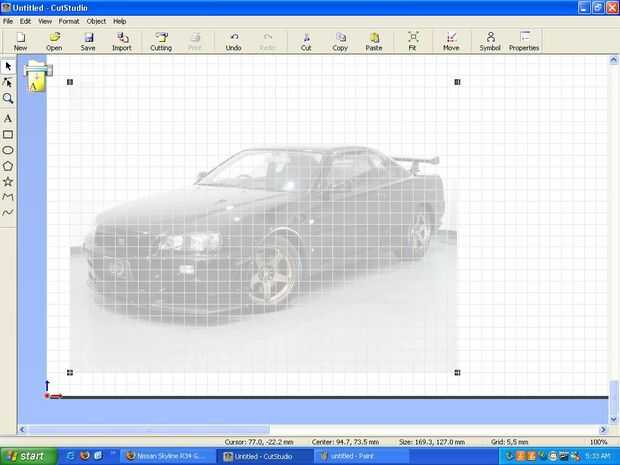Click the bottom-left selection handle of image

coord(70,372)
